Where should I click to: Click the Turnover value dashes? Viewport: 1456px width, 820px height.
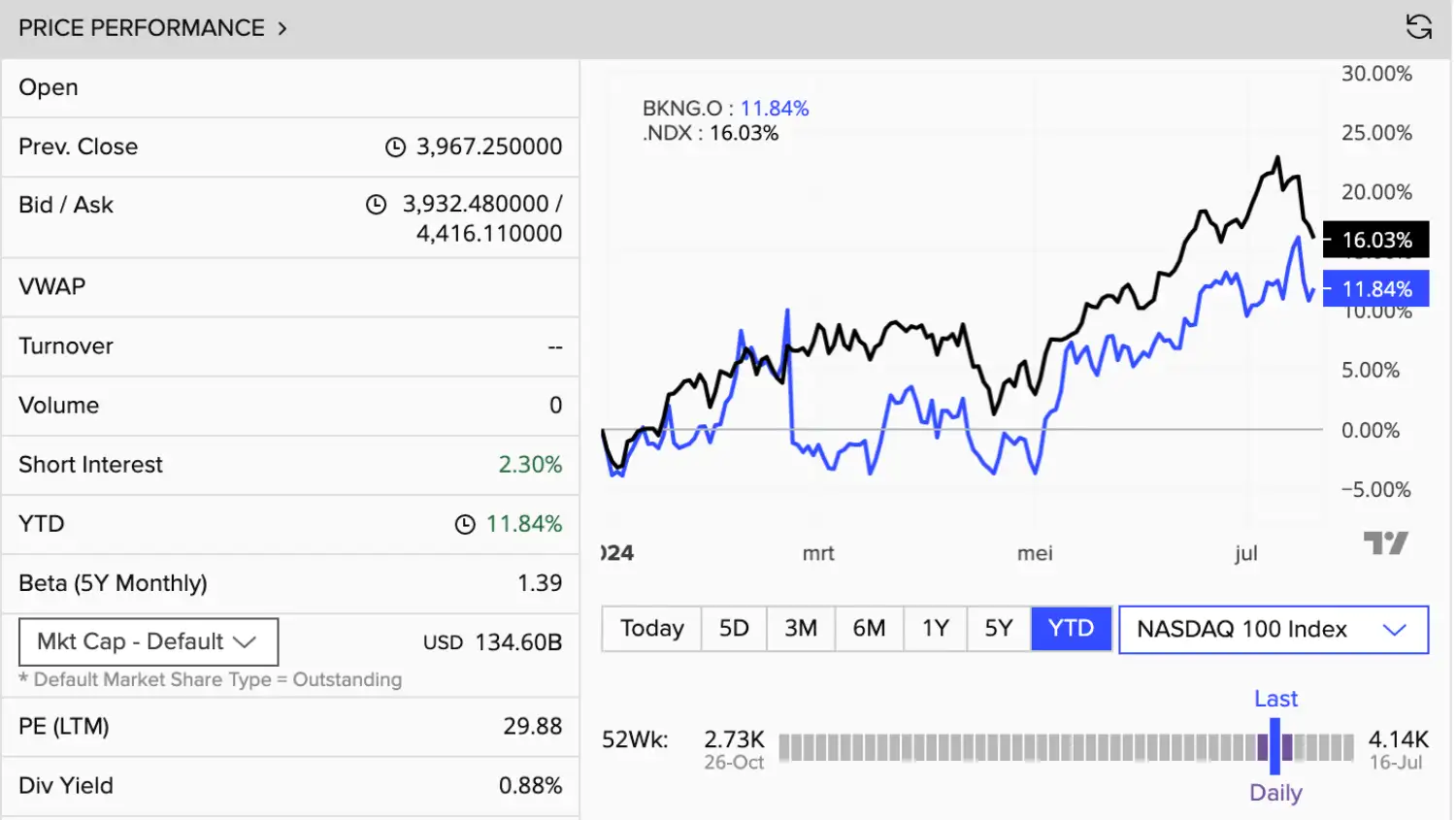pyautogui.click(x=555, y=346)
